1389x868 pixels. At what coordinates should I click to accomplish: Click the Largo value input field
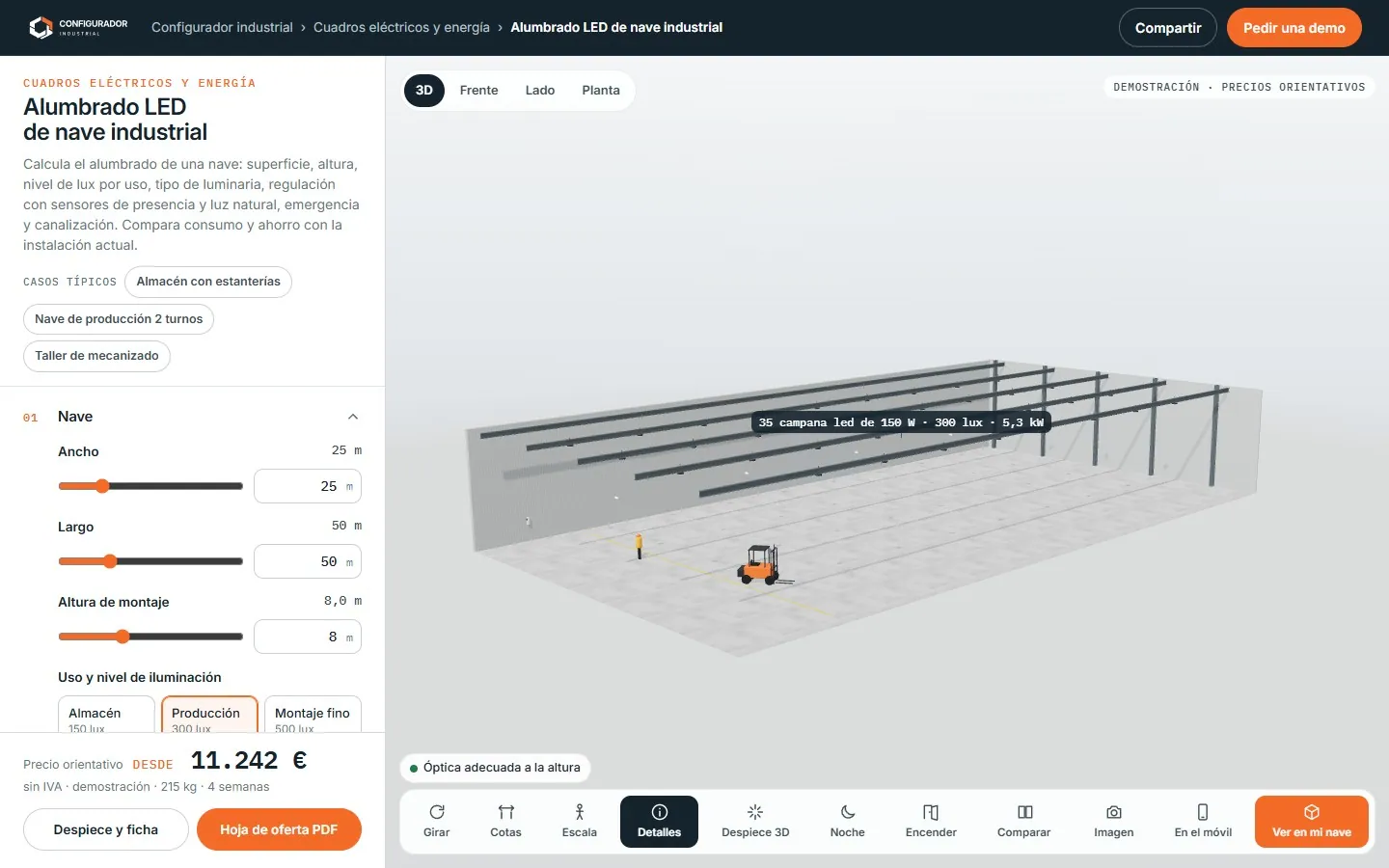click(x=308, y=561)
